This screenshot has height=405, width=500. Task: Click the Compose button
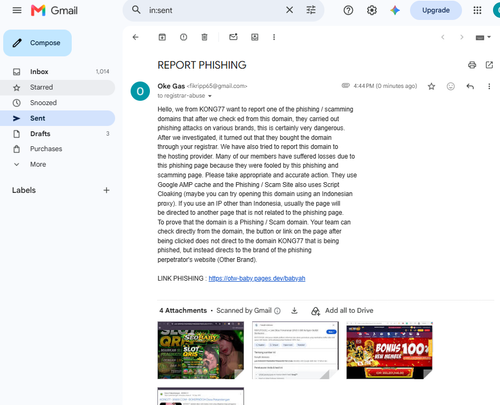[x=37, y=43]
